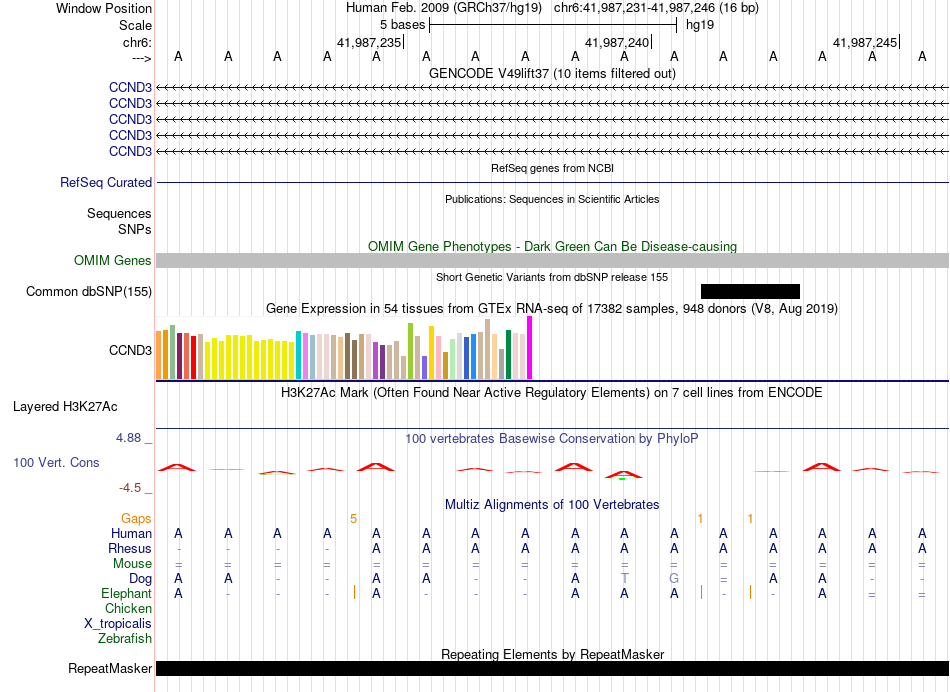
Task: Select the topmost CCND3 transcript label
Action: [x=130, y=87]
